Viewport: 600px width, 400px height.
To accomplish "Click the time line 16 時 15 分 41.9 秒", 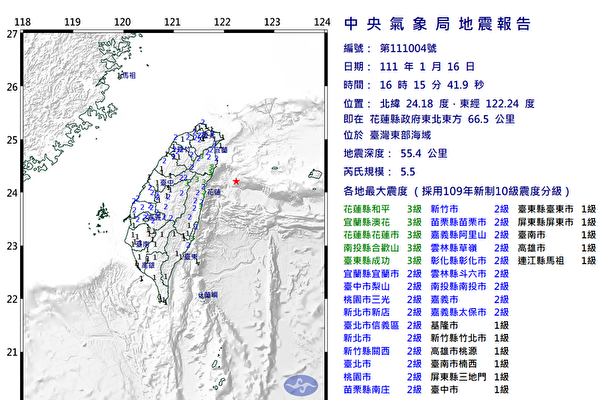I will (x=432, y=85).
